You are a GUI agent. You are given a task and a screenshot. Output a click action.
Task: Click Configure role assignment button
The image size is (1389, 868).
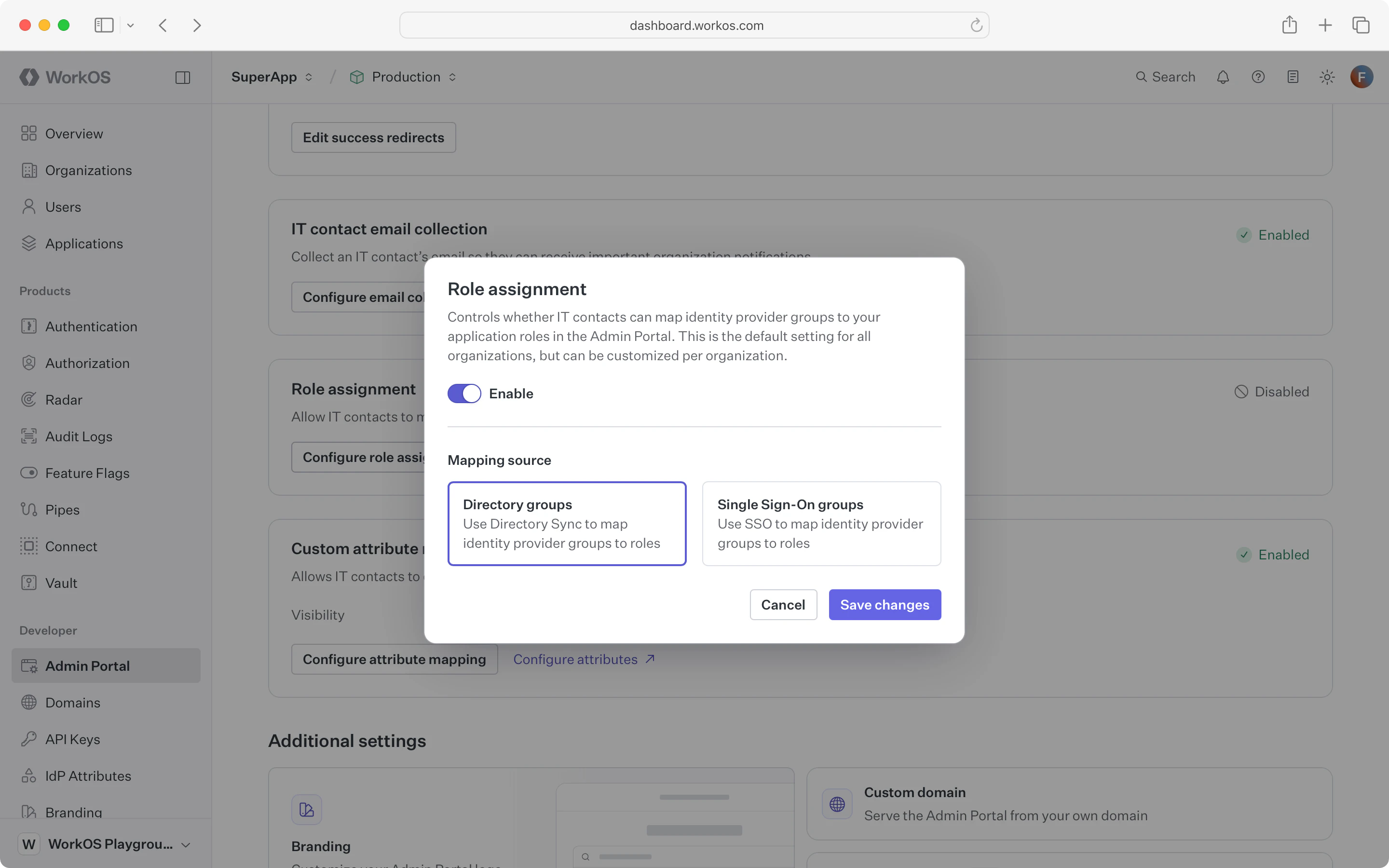click(x=358, y=457)
